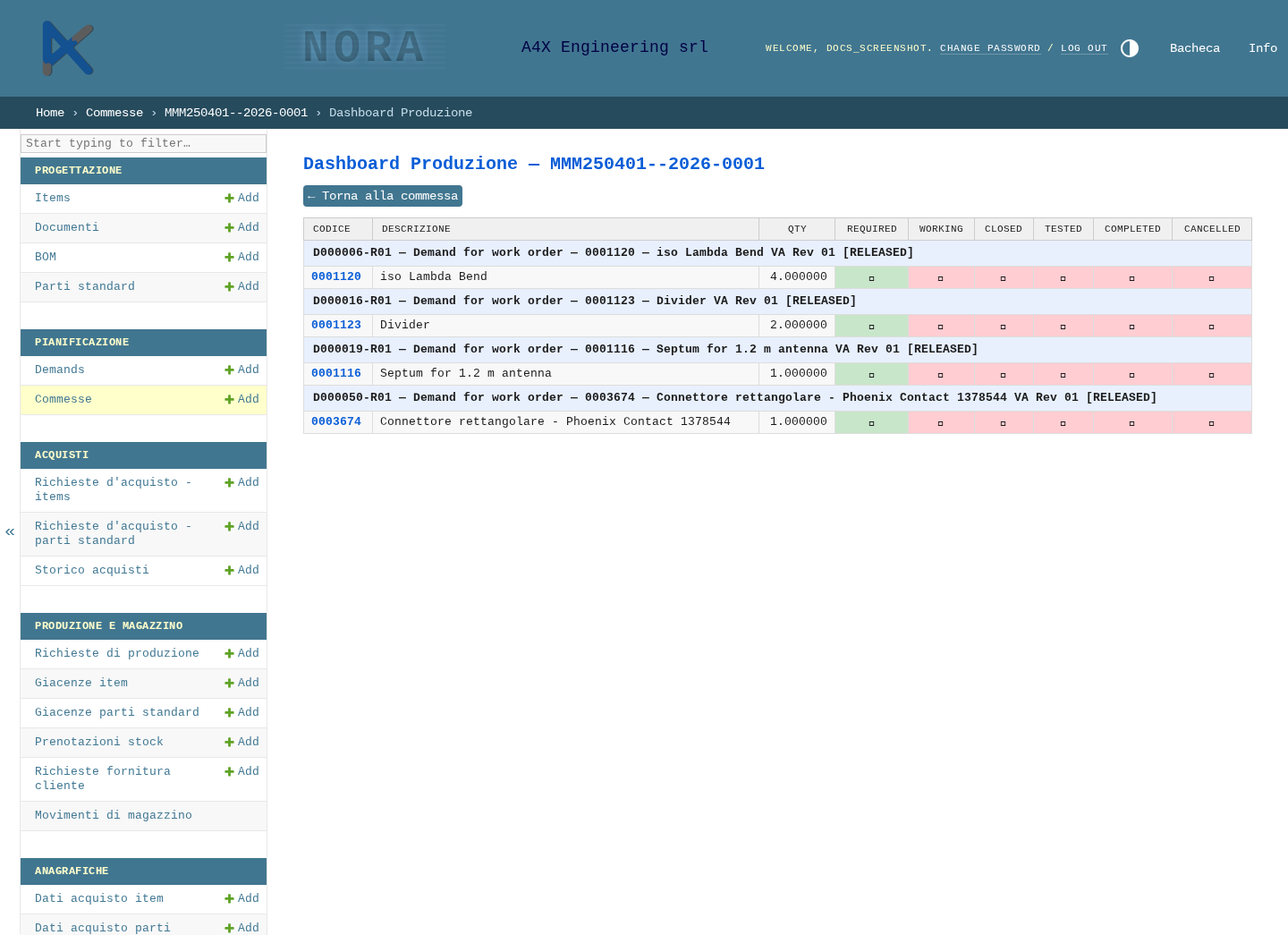Viewport: 1288px width, 935px height.
Task: Add a Dati acquisto parti entry
Action: pos(241,928)
